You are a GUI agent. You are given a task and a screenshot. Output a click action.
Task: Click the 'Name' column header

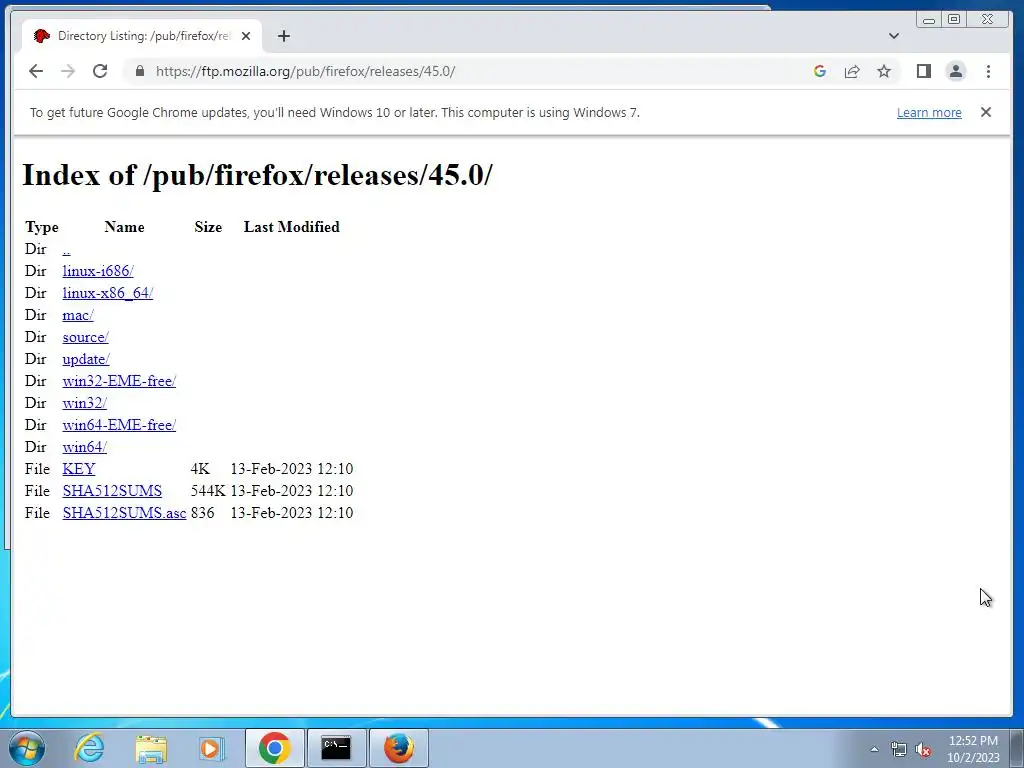(x=125, y=227)
